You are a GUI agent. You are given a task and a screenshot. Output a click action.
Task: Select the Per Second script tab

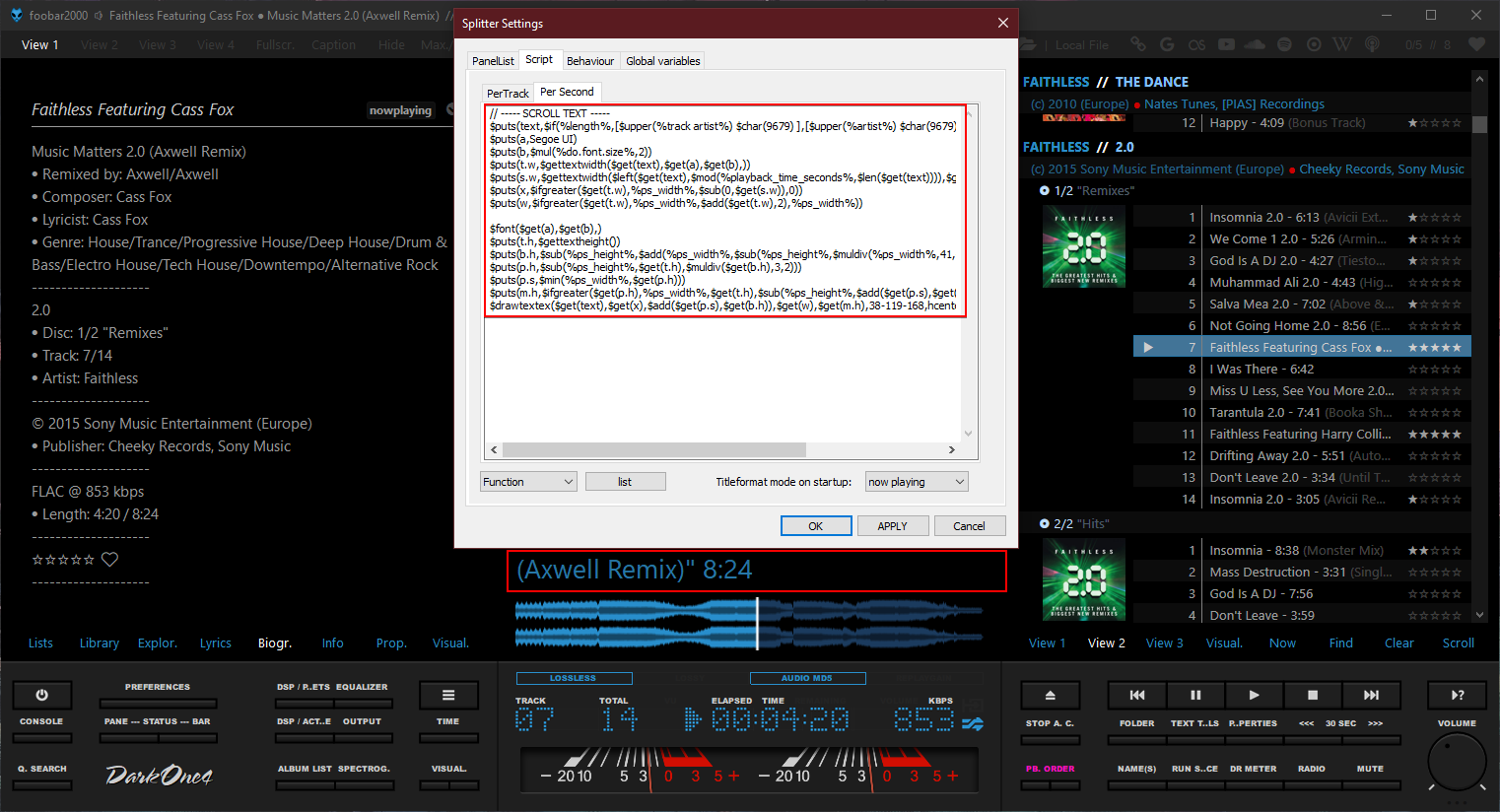(x=567, y=92)
